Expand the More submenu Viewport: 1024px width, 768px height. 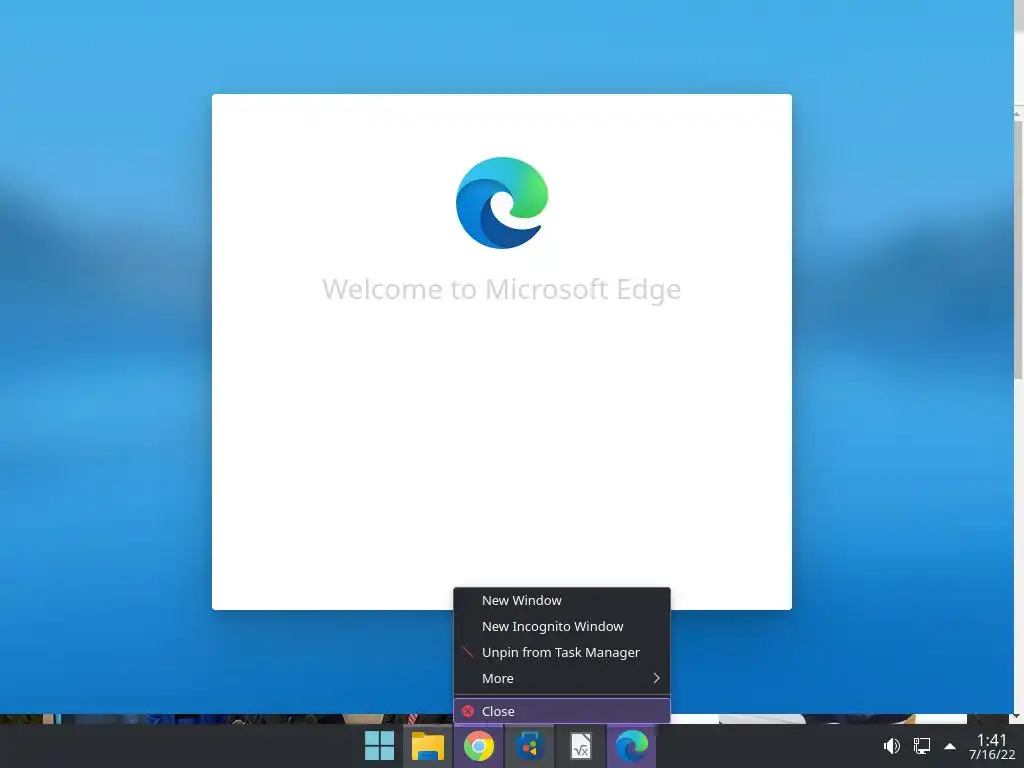562,679
